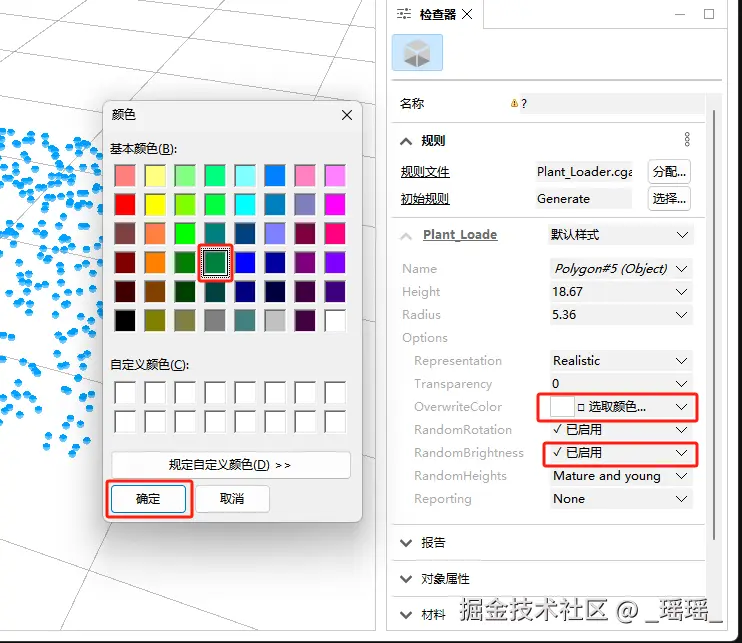Select the first custom color slot
Screen dimensions: 742x643
125,393
